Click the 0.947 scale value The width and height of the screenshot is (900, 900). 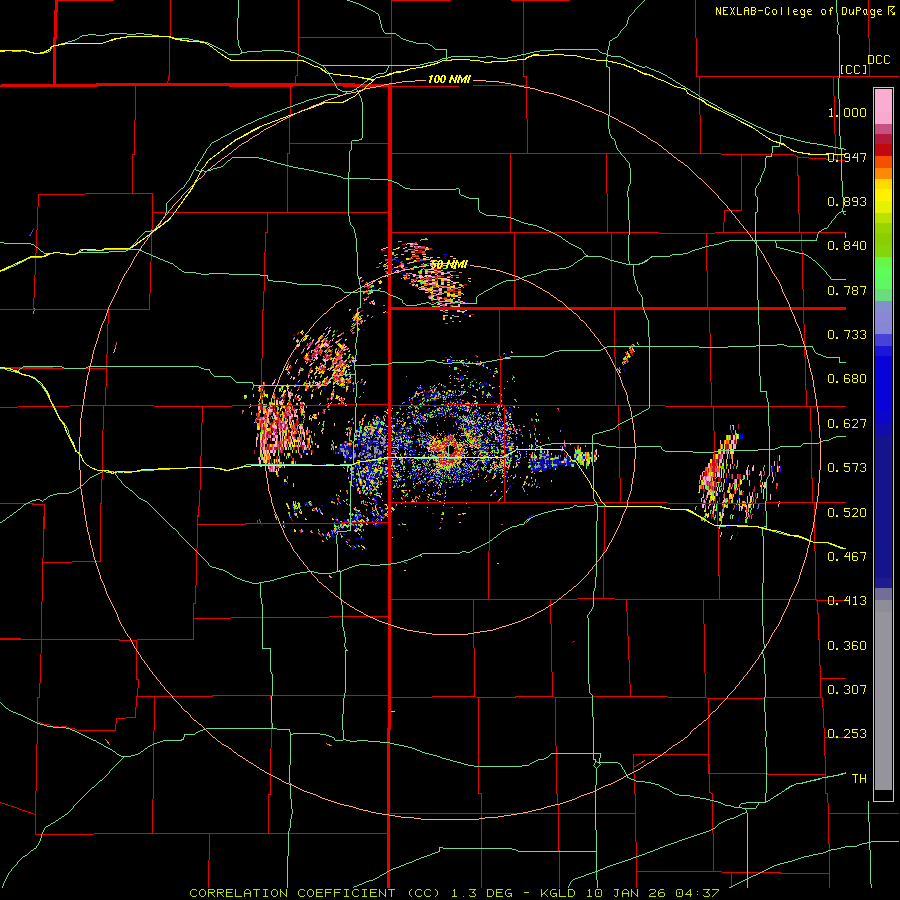(x=847, y=157)
